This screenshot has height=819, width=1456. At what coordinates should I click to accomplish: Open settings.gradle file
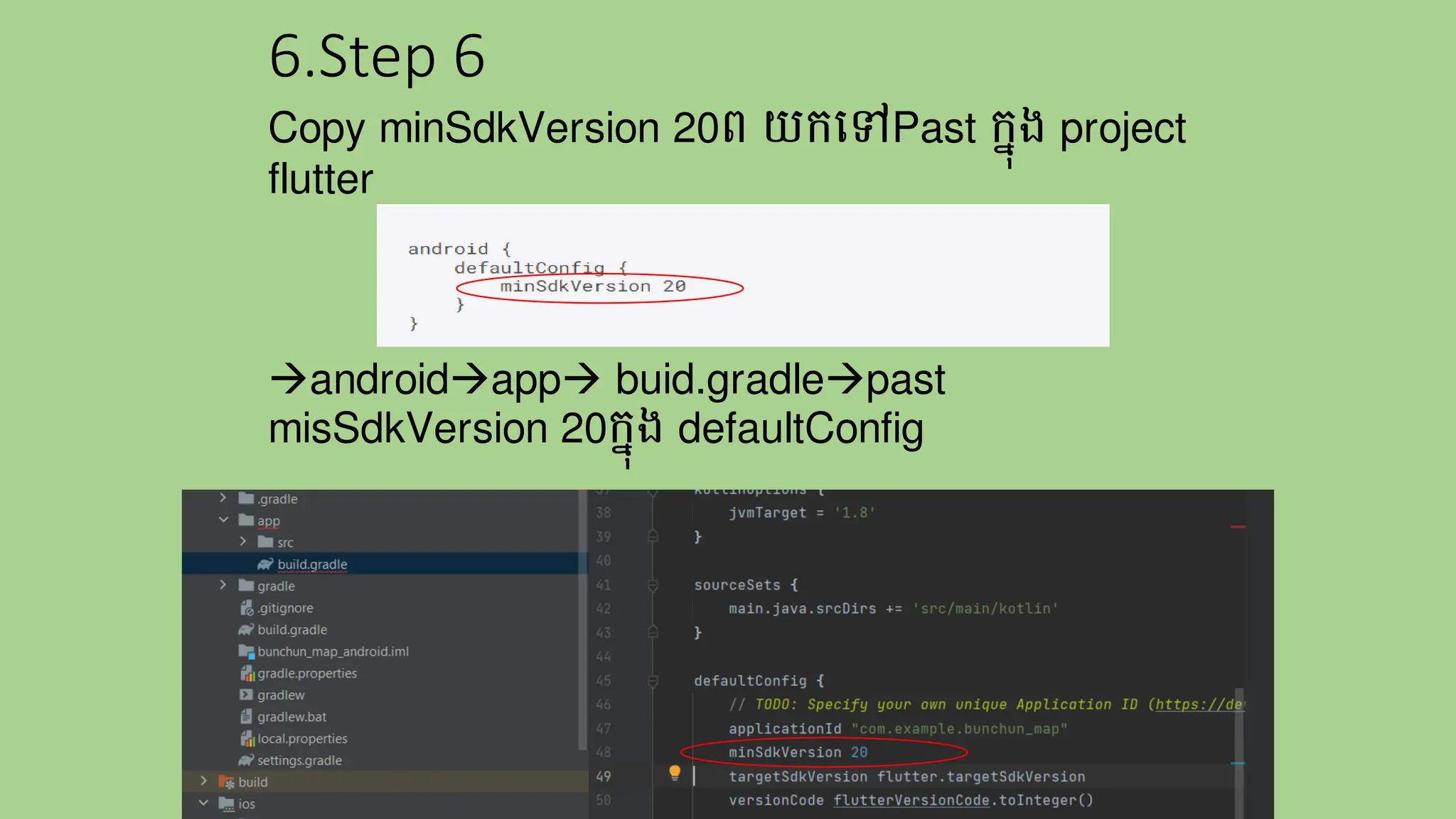point(299,761)
